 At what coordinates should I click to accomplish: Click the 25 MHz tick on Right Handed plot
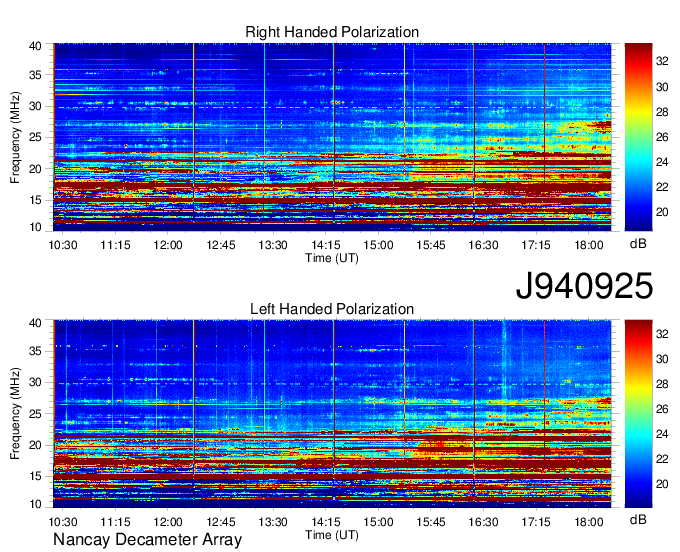point(35,137)
